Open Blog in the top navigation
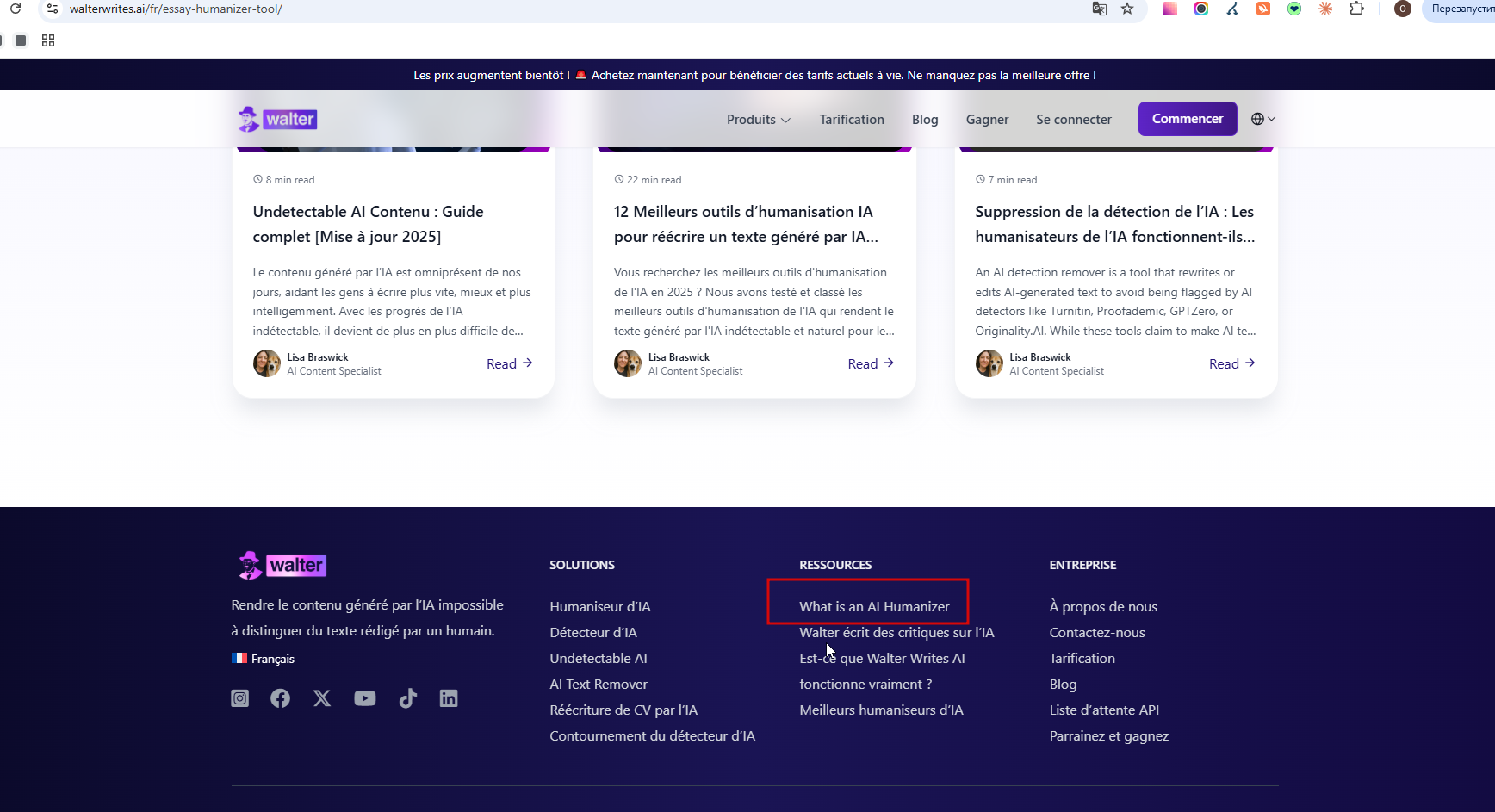Viewport: 1495px width, 812px height. [x=925, y=120]
